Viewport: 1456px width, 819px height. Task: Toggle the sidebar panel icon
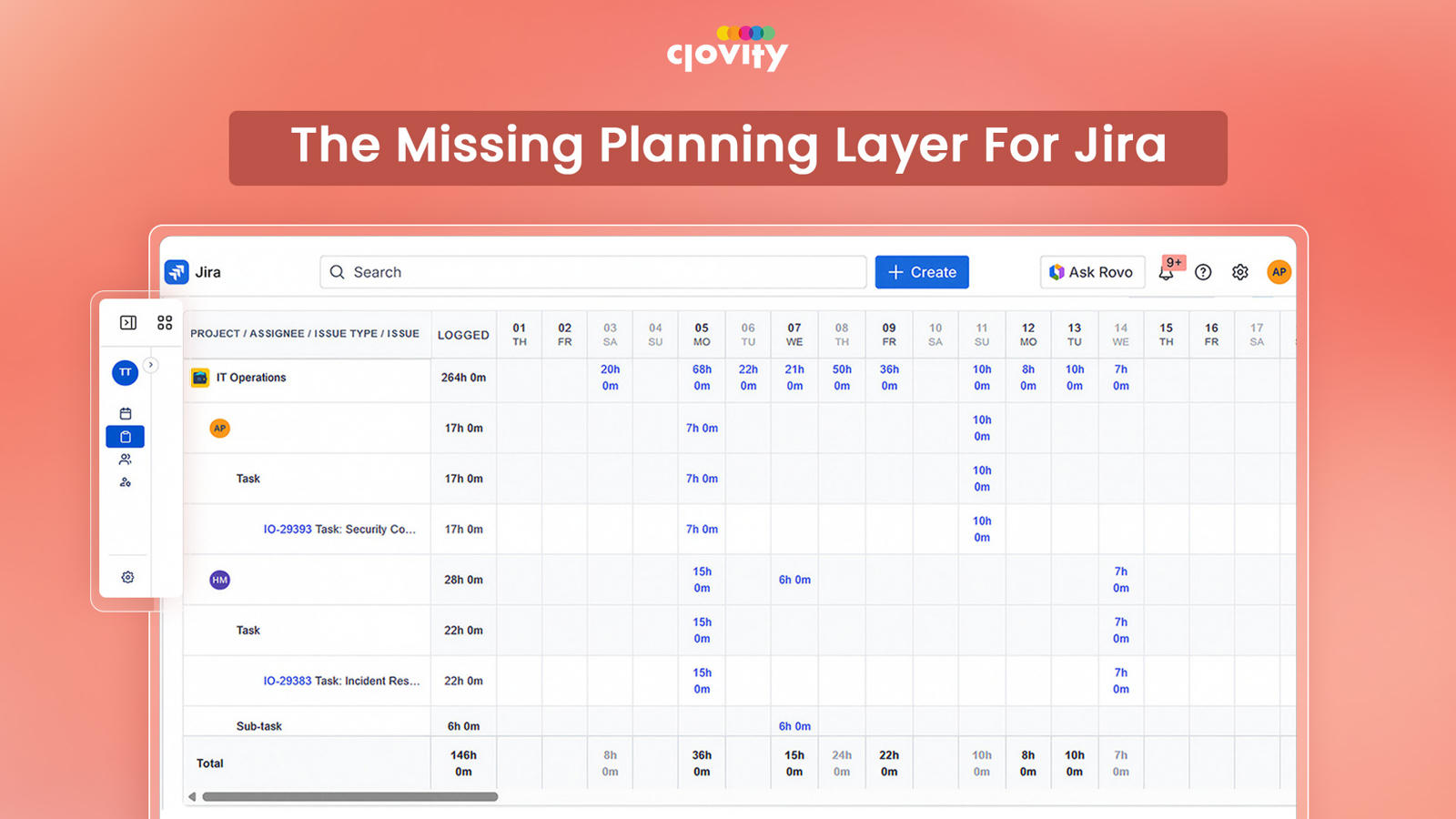pos(128,323)
